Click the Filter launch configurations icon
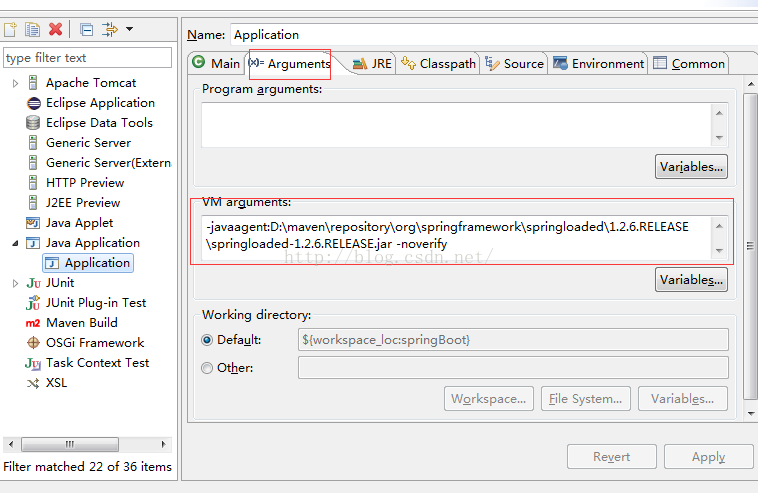Image resolution: width=758 pixels, height=493 pixels. [110, 29]
